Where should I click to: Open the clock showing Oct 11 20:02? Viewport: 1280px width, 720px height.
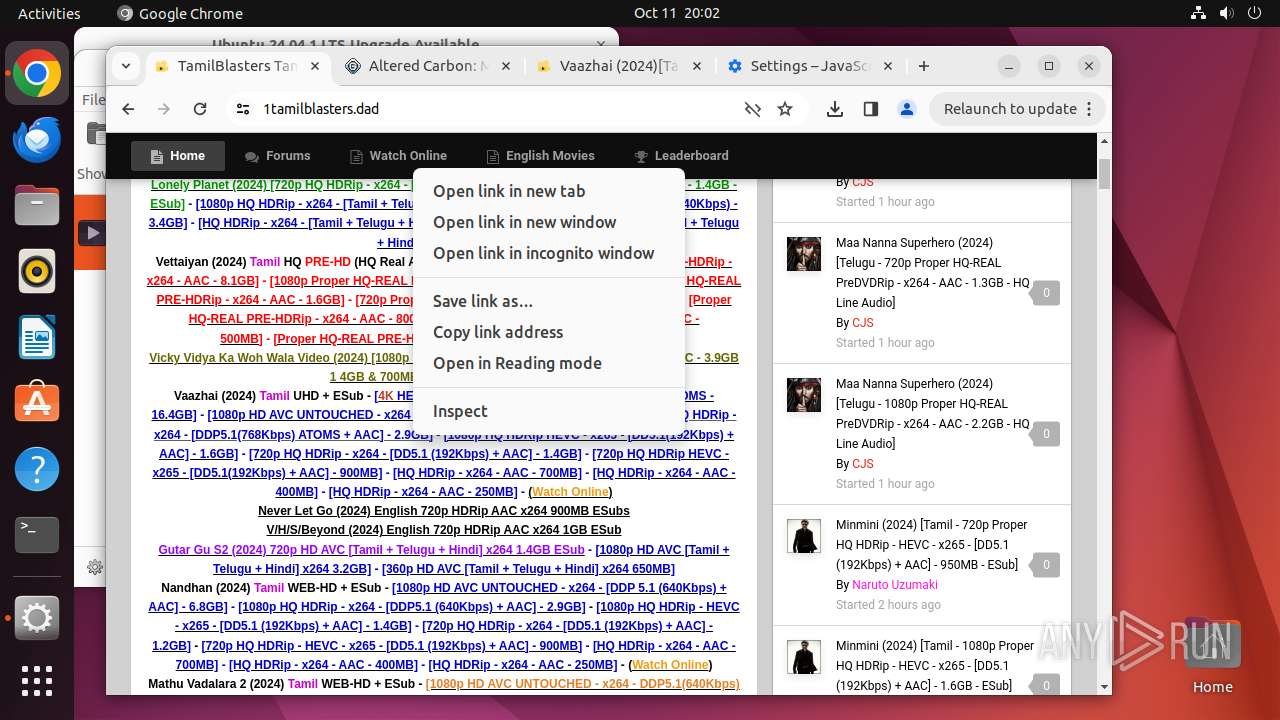point(676,13)
